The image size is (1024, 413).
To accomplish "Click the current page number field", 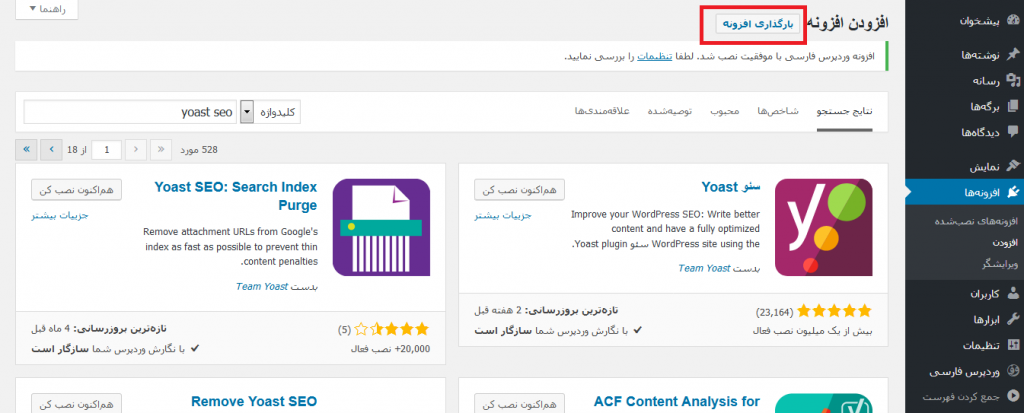I will coord(106,150).
